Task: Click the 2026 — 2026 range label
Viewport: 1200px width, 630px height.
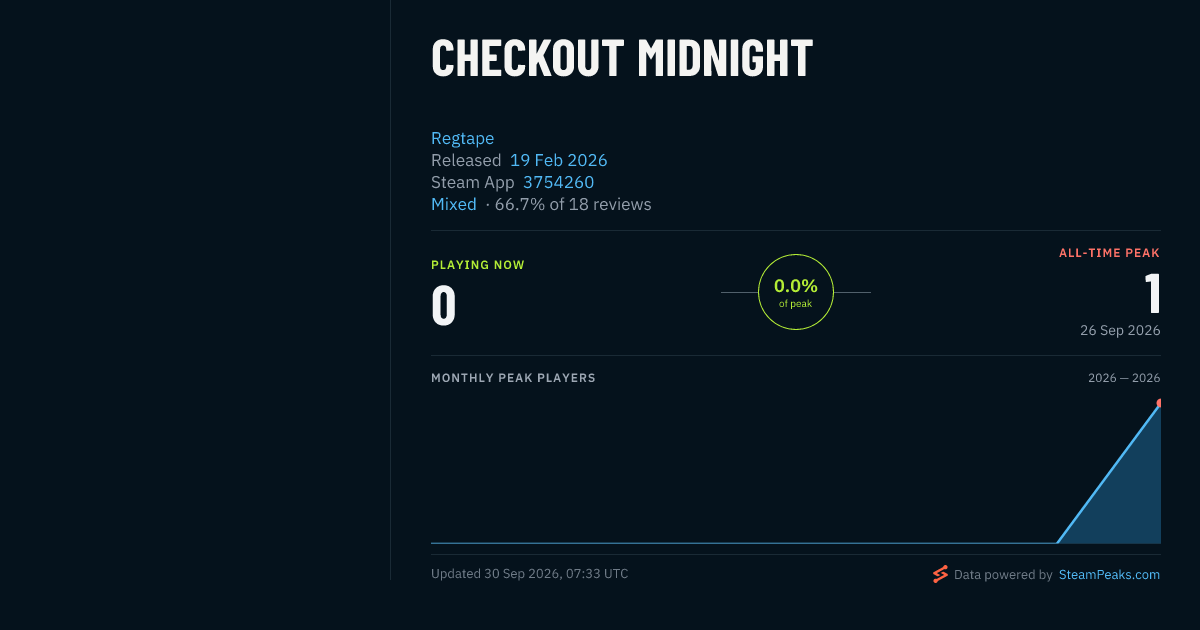Action: point(1124,378)
